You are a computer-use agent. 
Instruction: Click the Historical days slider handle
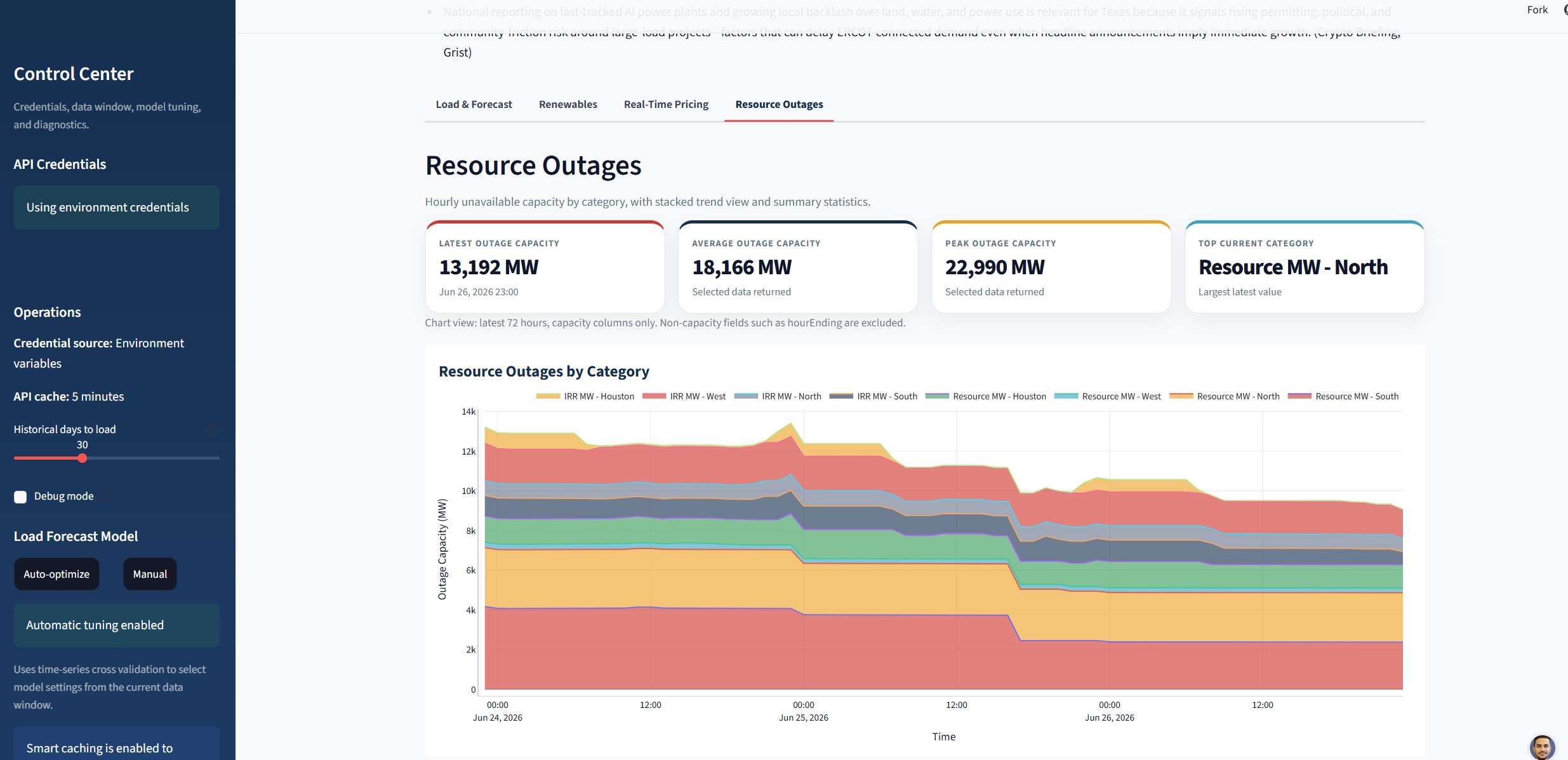coord(83,458)
